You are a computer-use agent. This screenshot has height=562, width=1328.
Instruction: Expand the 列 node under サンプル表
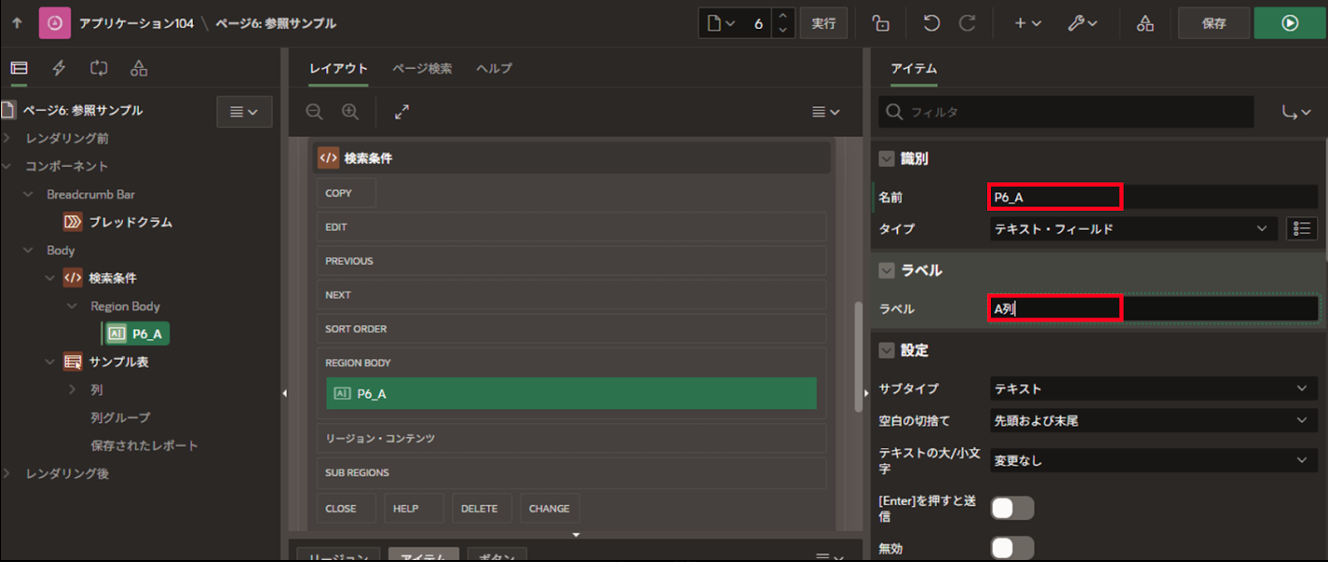[72, 389]
